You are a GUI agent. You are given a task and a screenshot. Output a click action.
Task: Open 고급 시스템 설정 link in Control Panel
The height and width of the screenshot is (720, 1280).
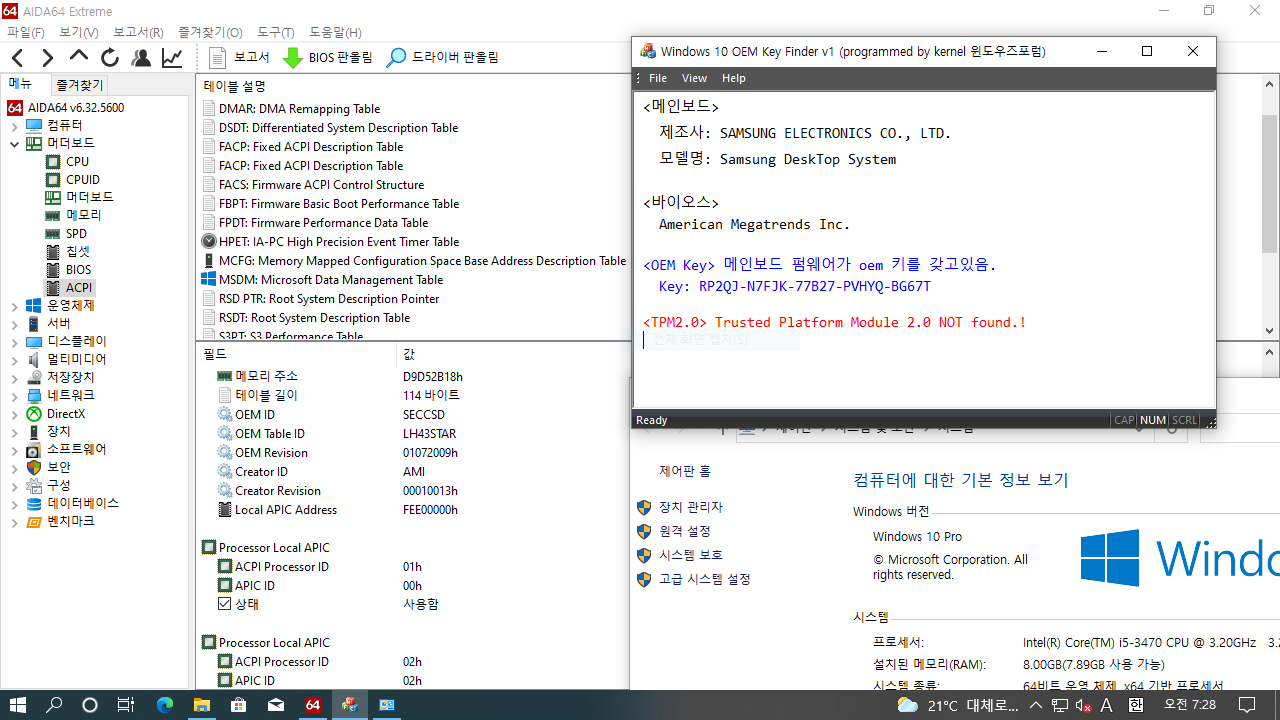click(x=704, y=579)
